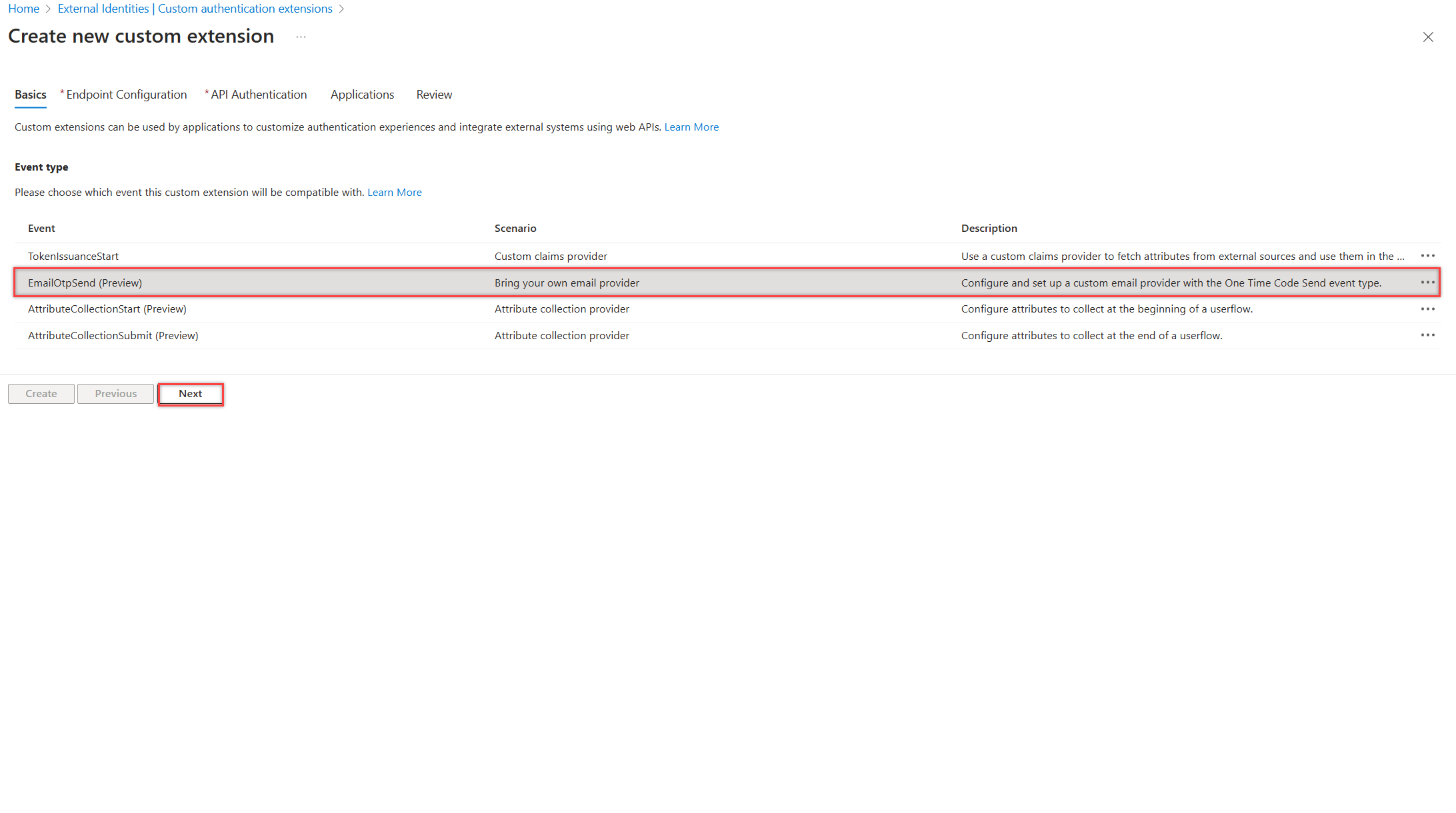Navigate to Home breadcrumb
The width and height of the screenshot is (1456, 813).
(x=24, y=9)
